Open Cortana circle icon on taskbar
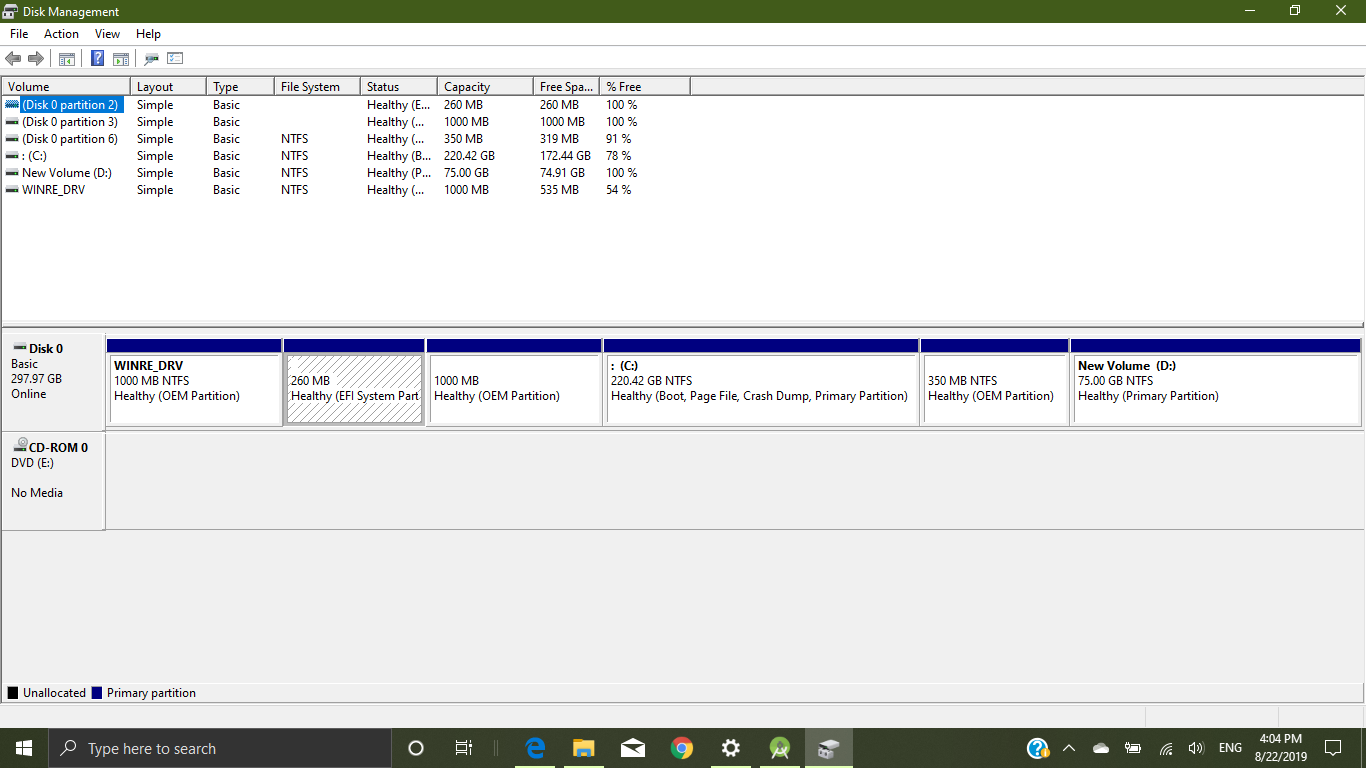The image size is (1366, 768). (416, 748)
